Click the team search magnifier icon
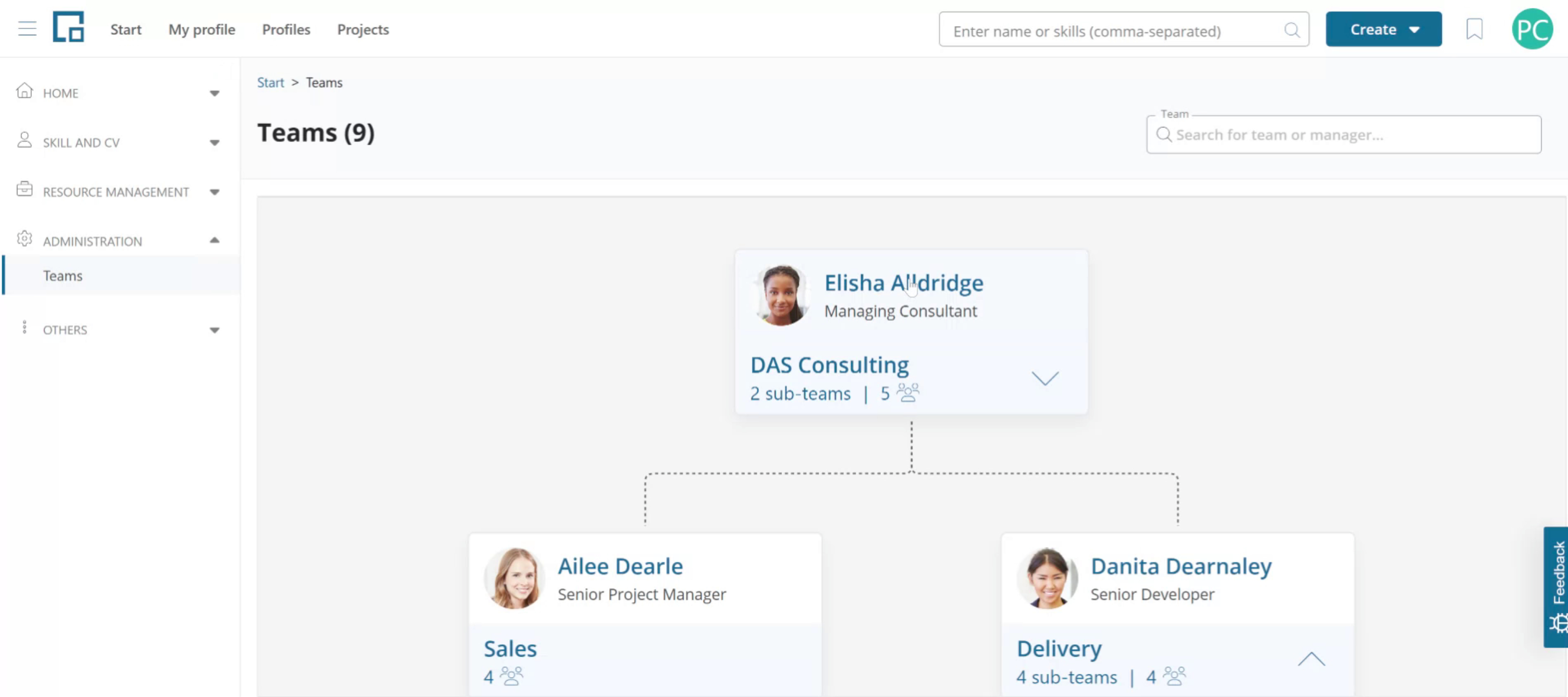Viewport: 1568px width, 697px height. pyautogui.click(x=1163, y=135)
